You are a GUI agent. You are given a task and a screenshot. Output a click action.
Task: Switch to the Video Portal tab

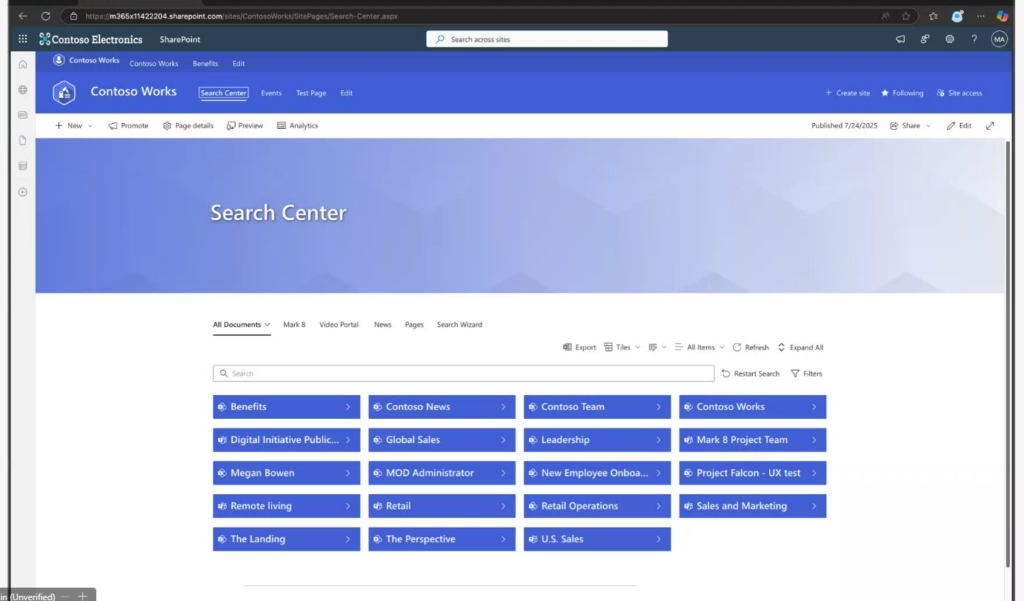(x=338, y=325)
